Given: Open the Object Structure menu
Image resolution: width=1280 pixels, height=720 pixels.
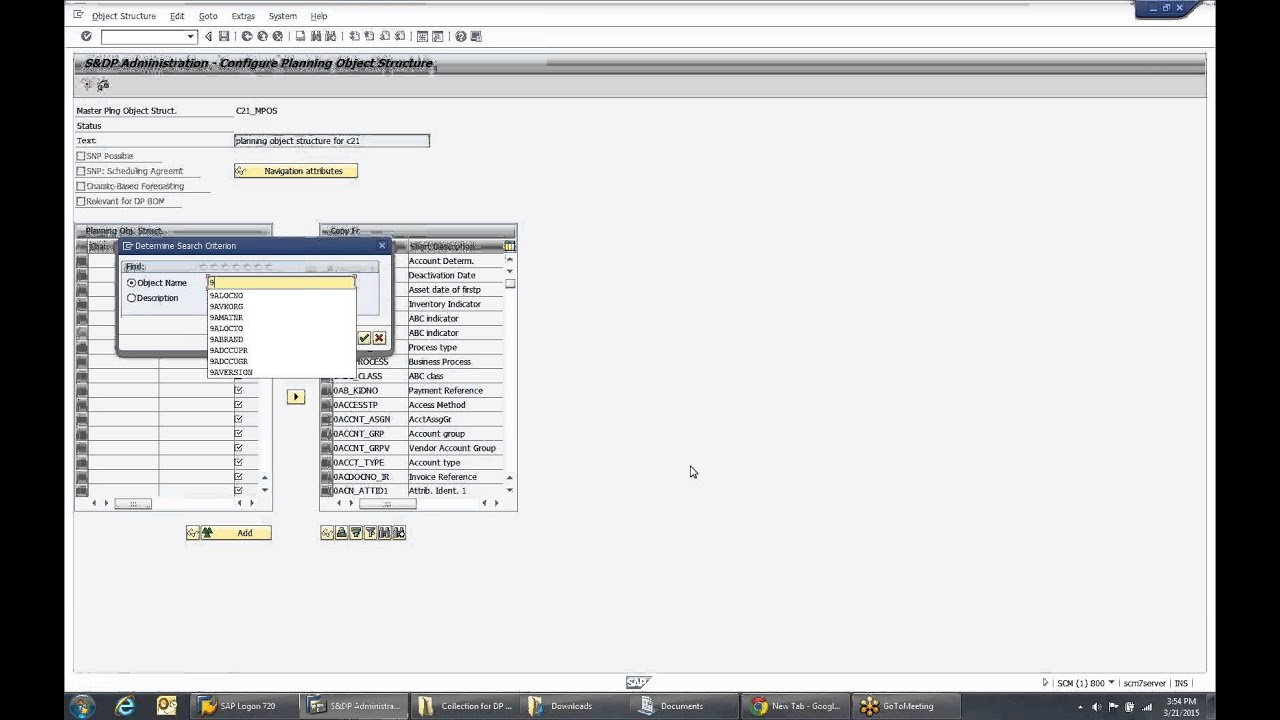Looking at the screenshot, I should click(x=123, y=16).
